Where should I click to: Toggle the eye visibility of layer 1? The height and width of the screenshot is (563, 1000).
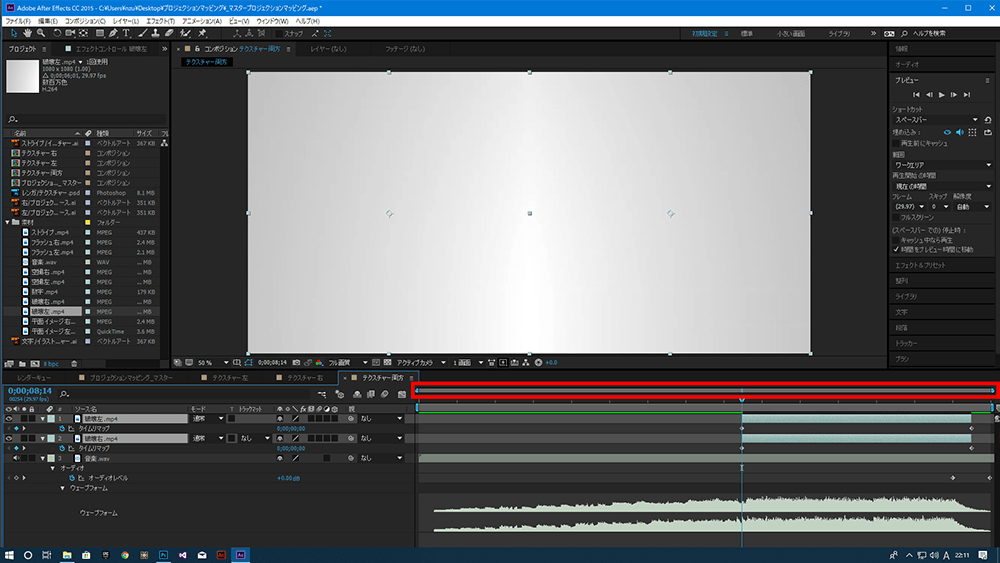coord(9,419)
